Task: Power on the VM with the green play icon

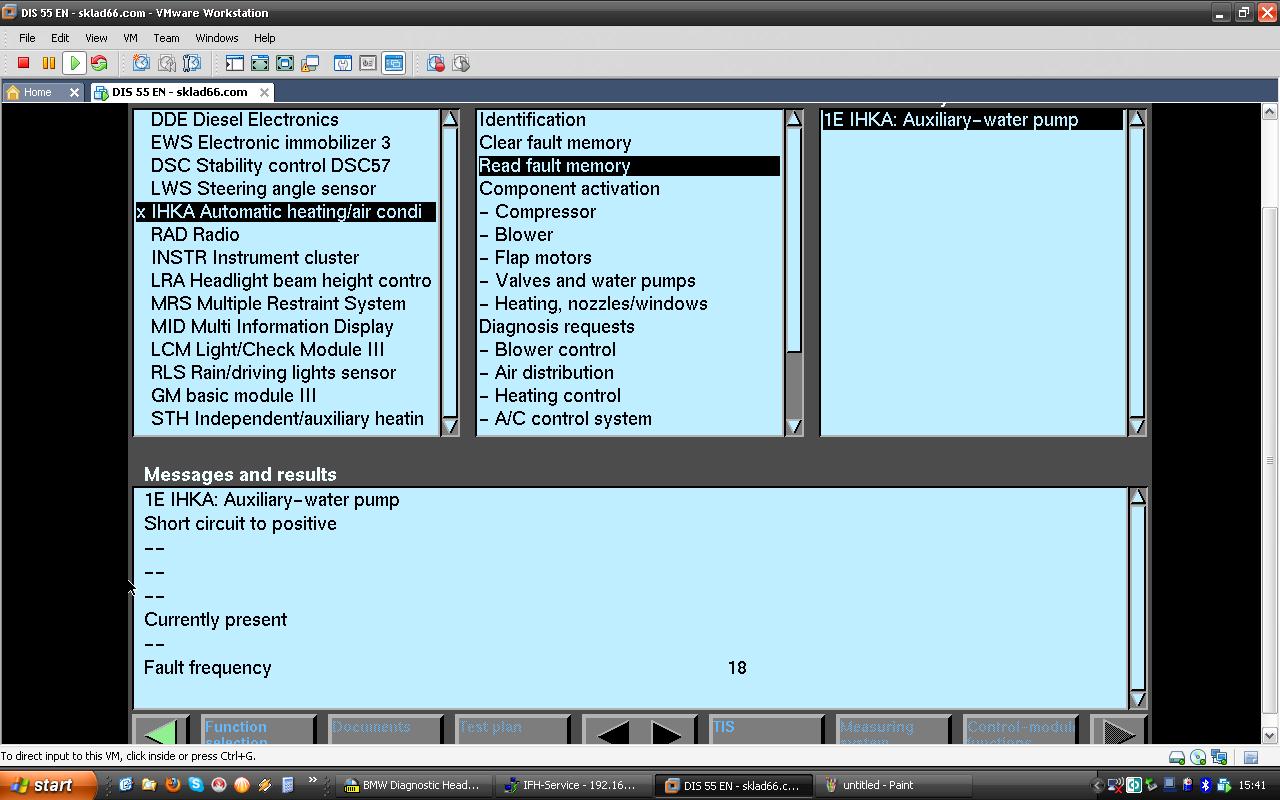Action: [x=74, y=63]
